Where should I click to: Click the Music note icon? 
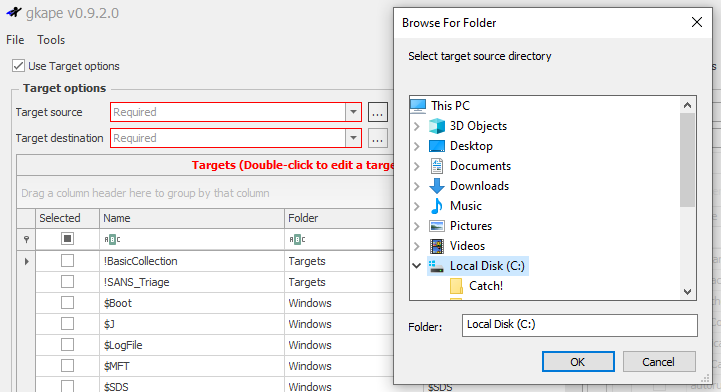coord(436,206)
